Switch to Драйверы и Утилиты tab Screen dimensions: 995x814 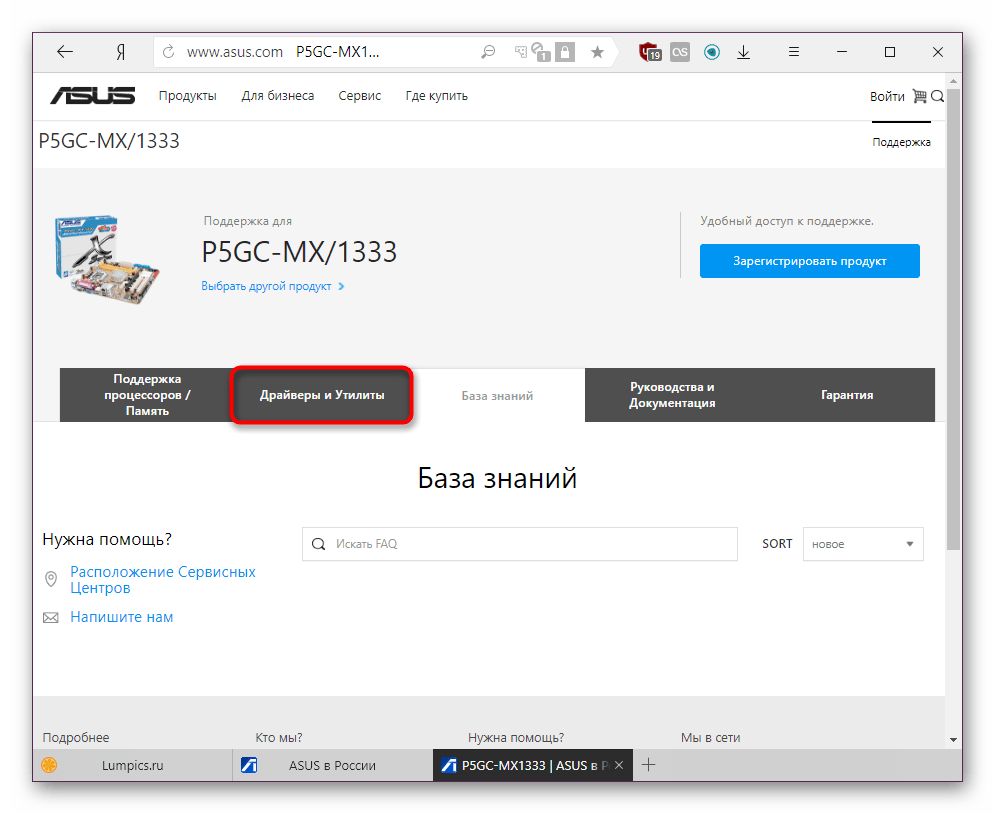click(x=322, y=395)
